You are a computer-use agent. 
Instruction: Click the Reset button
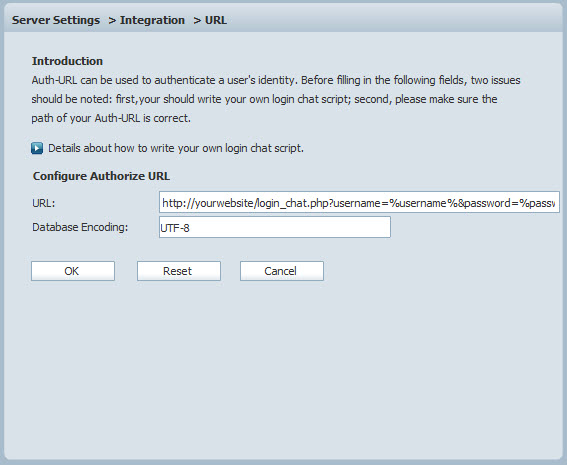[x=179, y=271]
